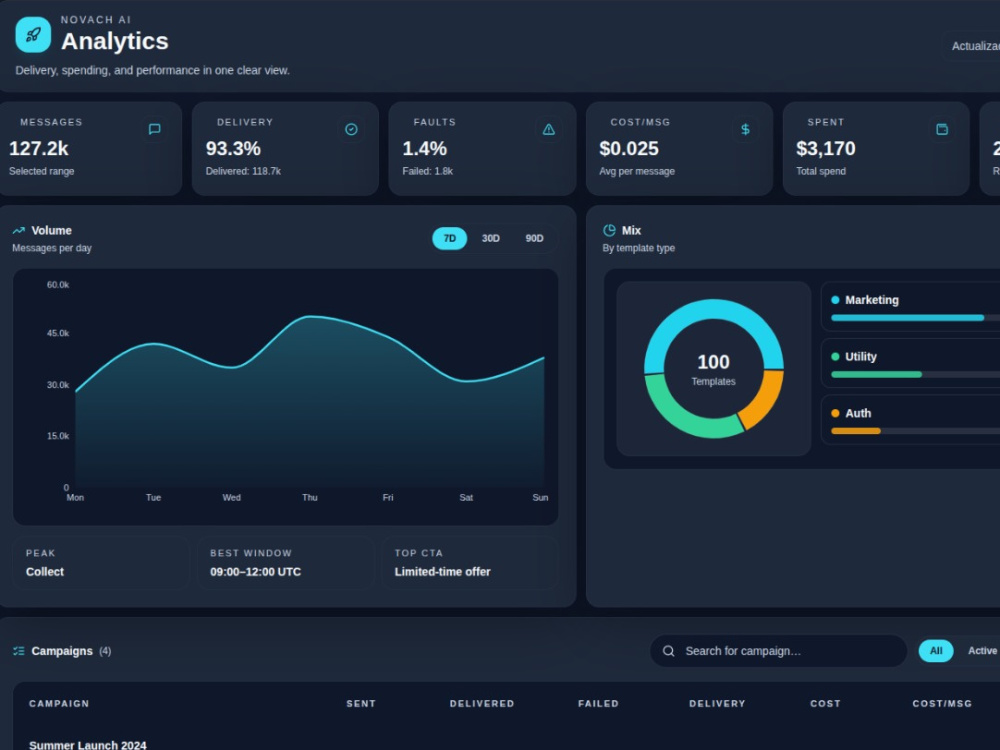Click the Utility progress bar

916,374
